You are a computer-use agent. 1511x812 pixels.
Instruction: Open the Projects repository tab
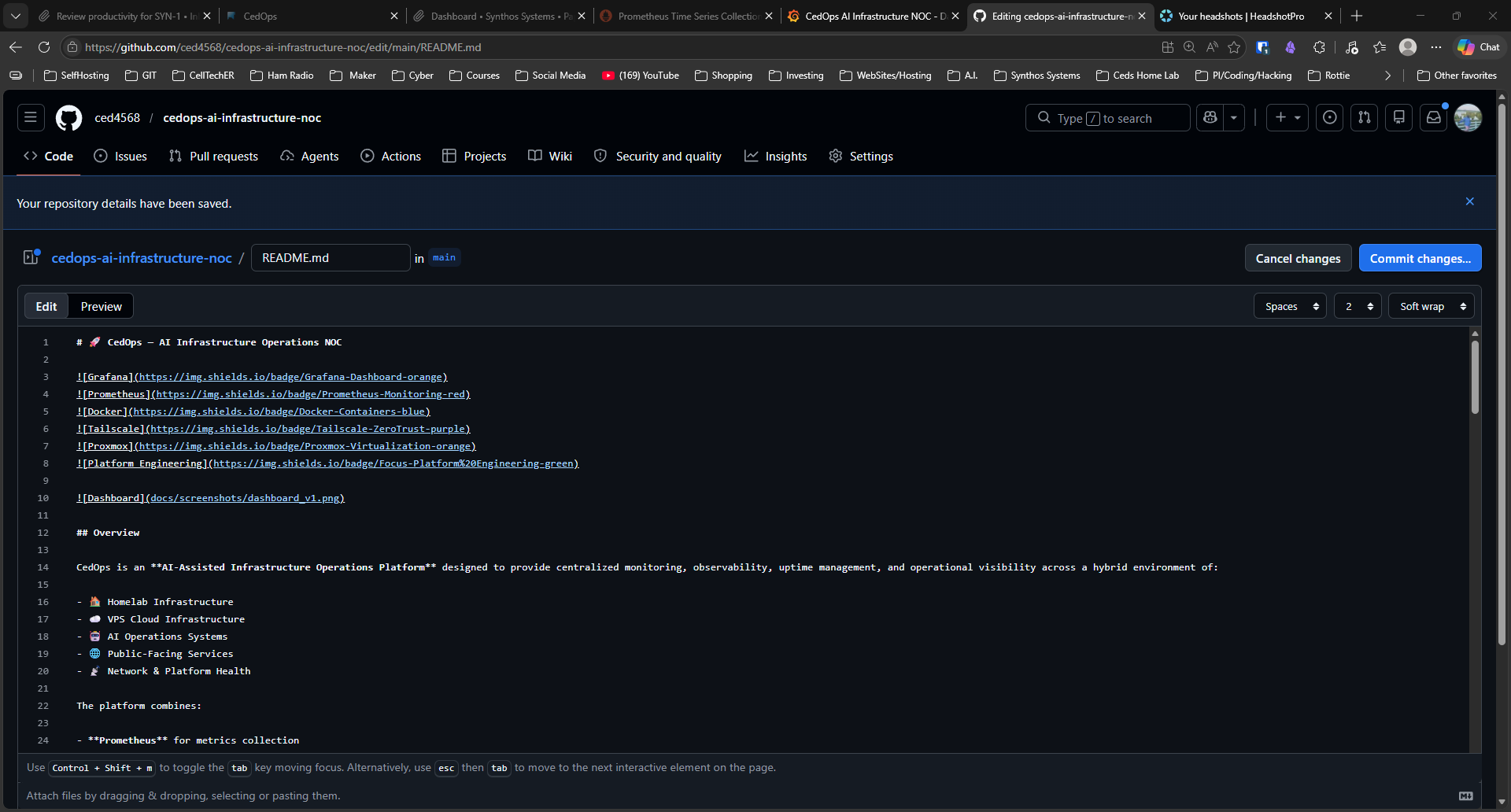click(475, 156)
